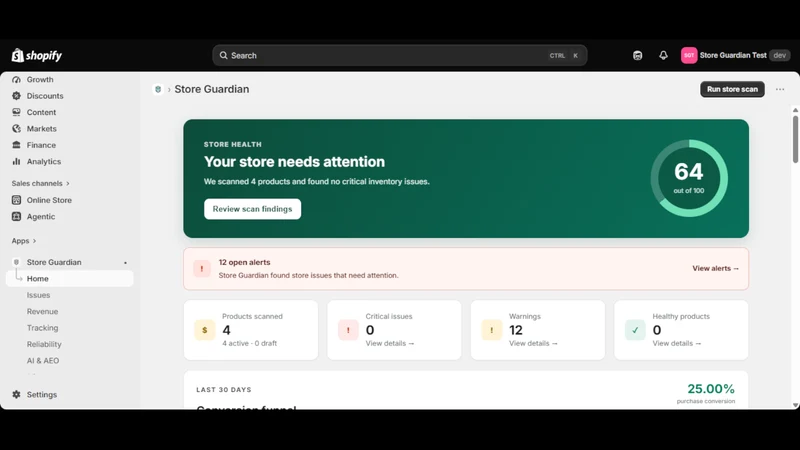Click the red alert icon in open alerts banner

[202, 268]
